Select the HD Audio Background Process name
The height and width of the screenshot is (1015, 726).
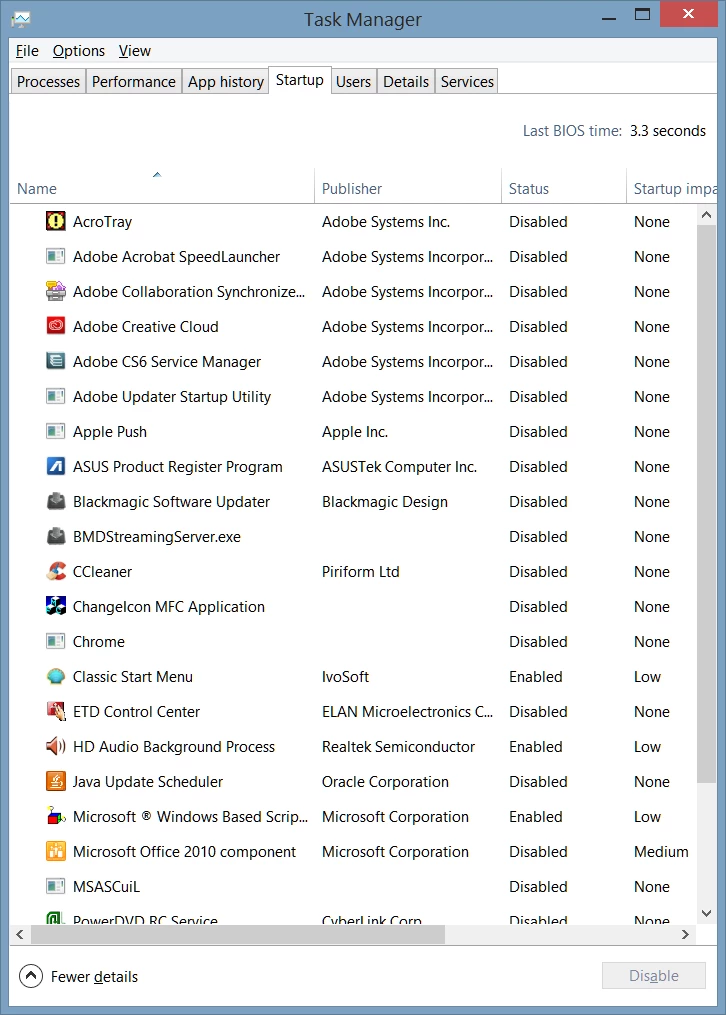tap(173, 746)
